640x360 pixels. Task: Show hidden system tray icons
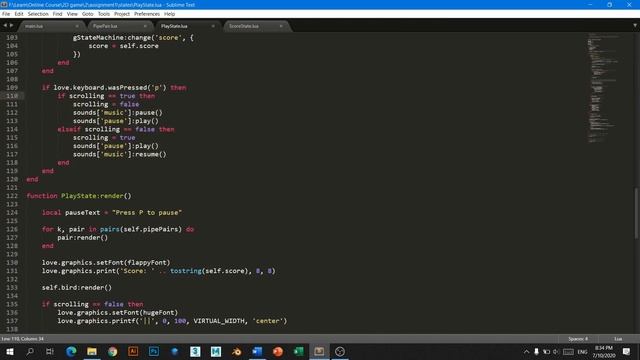pos(527,351)
